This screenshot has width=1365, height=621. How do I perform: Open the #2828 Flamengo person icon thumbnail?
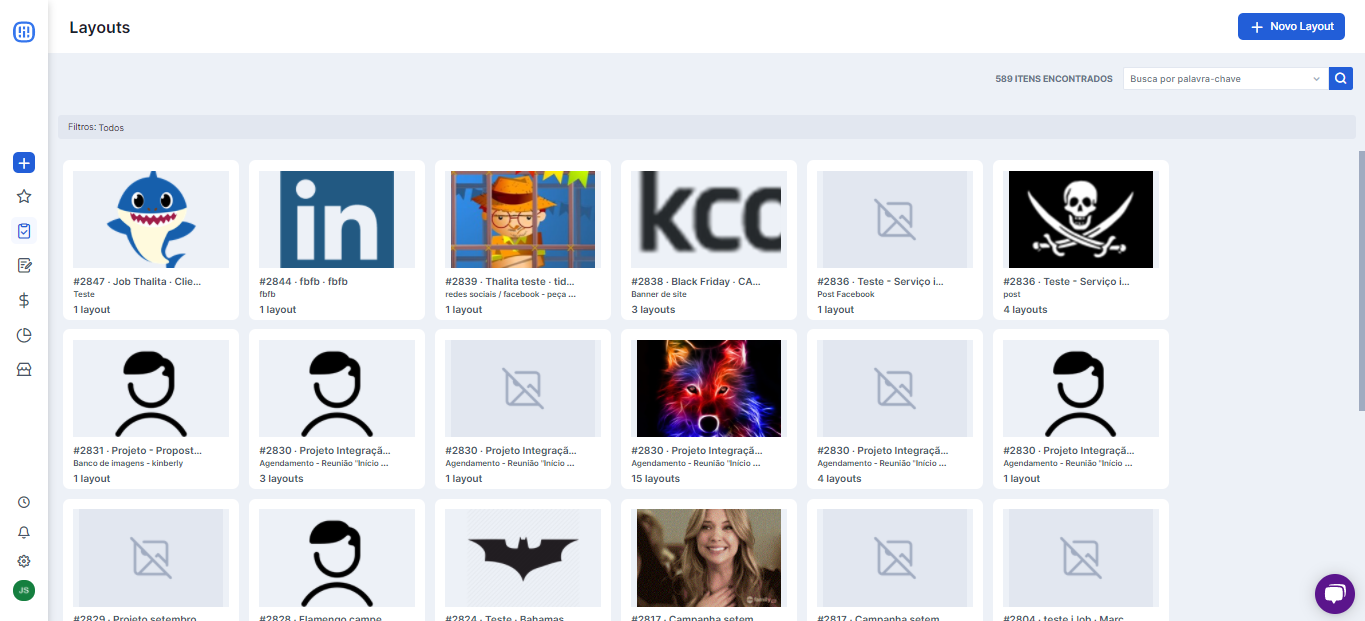pos(337,557)
